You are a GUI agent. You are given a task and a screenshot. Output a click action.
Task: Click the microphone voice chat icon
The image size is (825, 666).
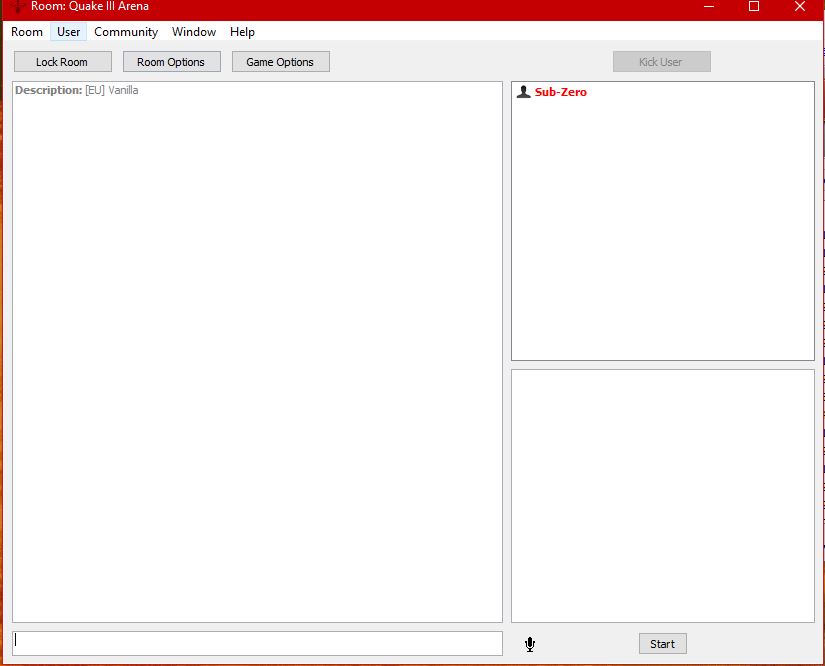pos(530,644)
